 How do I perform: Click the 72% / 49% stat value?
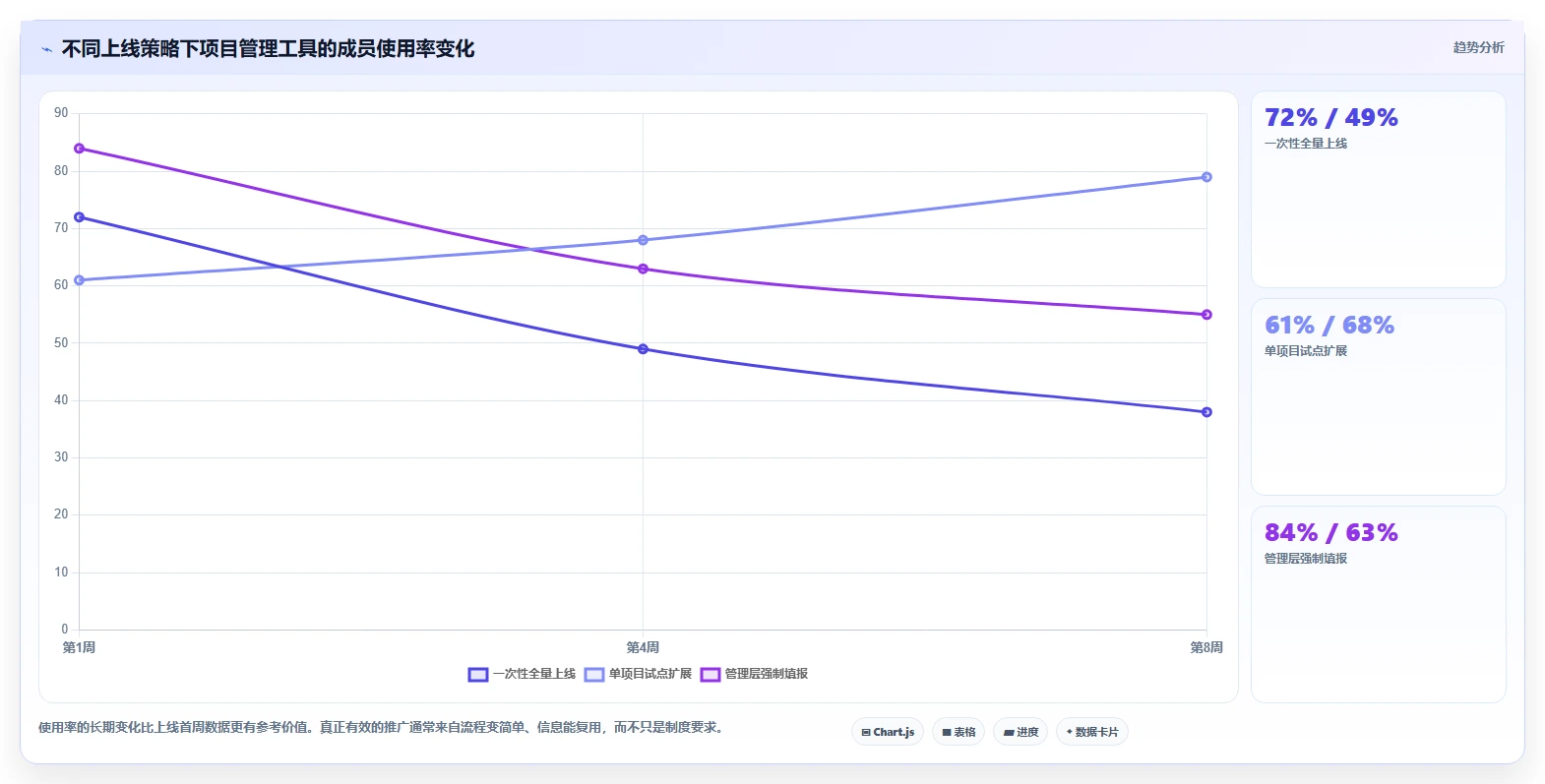click(x=1330, y=118)
